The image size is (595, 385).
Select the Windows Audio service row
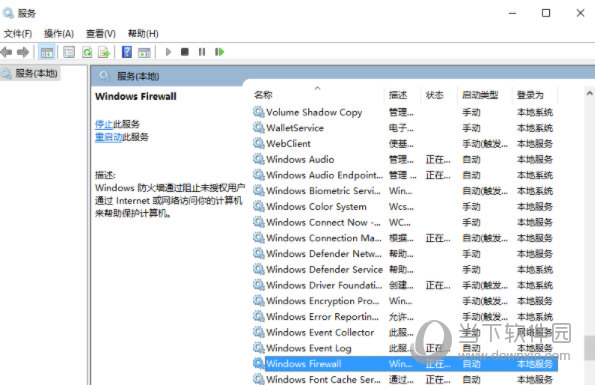[x=405, y=159]
